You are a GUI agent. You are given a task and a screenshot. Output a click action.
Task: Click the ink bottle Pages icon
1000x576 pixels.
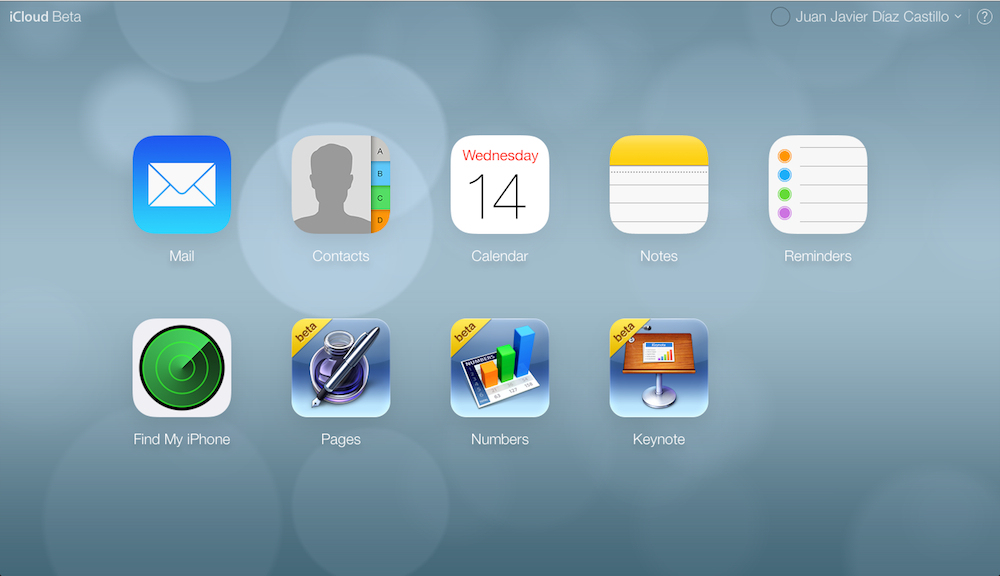341,367
